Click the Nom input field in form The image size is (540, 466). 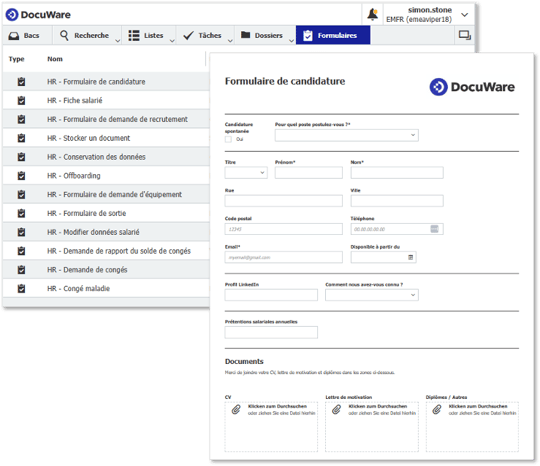(x=397, y=173)
